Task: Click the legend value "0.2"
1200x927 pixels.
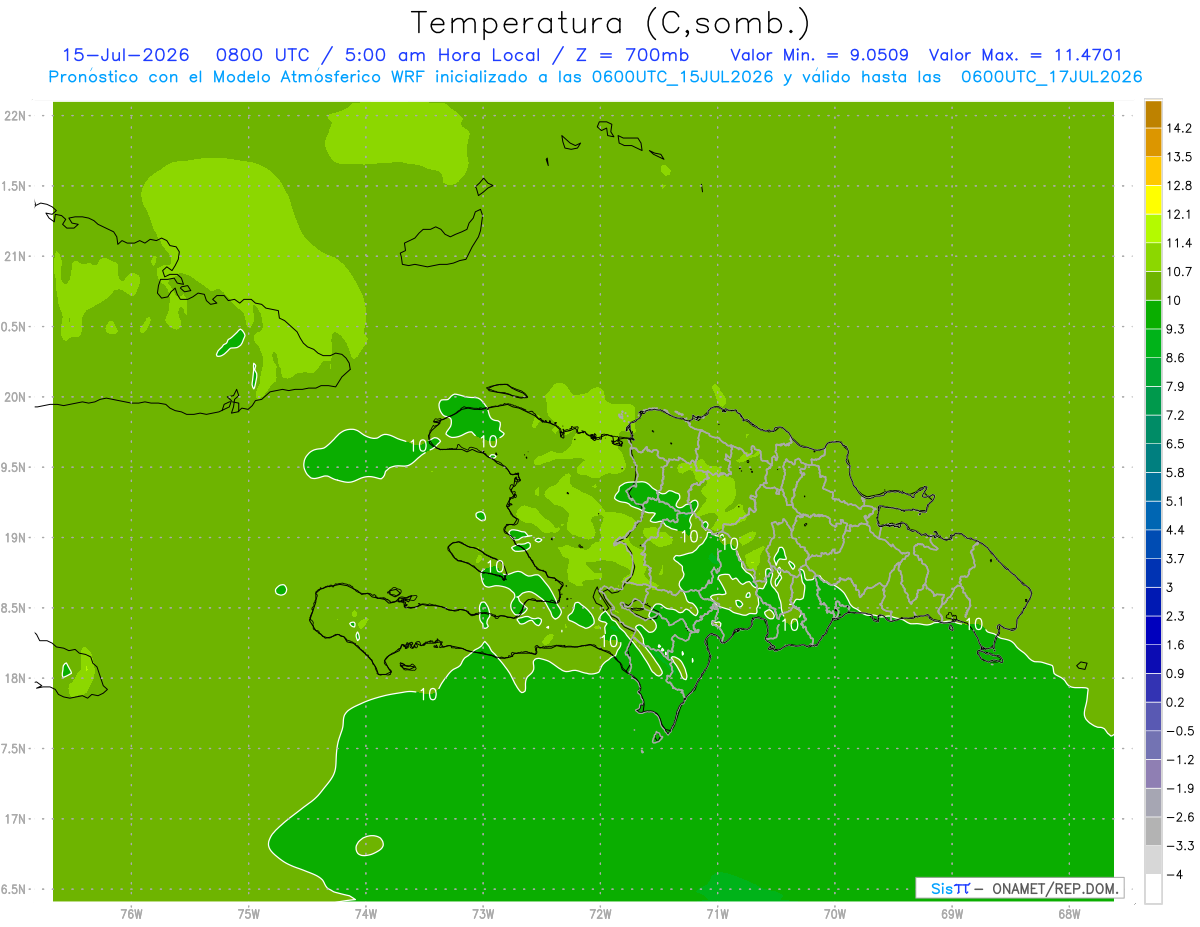Action: click(1176, 702)
